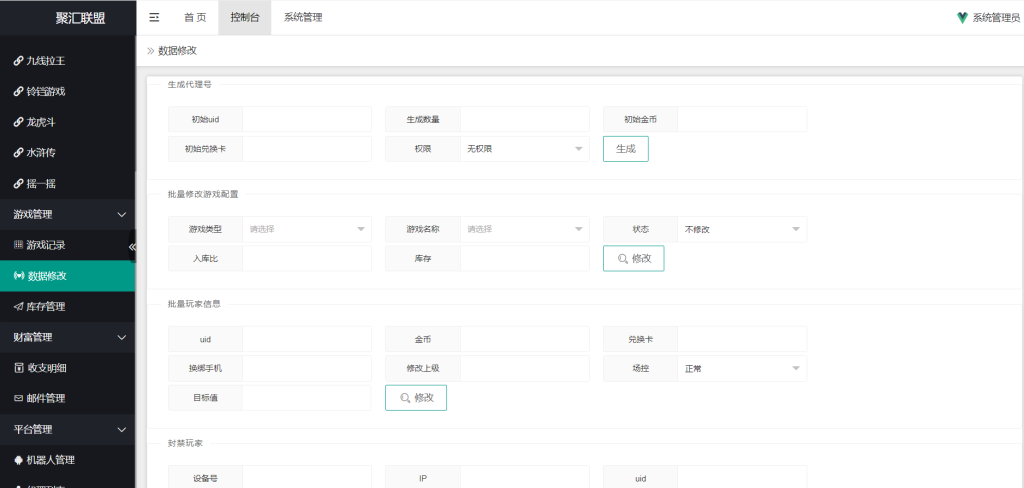
Task: Click the 机器人管理 android icon
Action: (x=18, y=460)
